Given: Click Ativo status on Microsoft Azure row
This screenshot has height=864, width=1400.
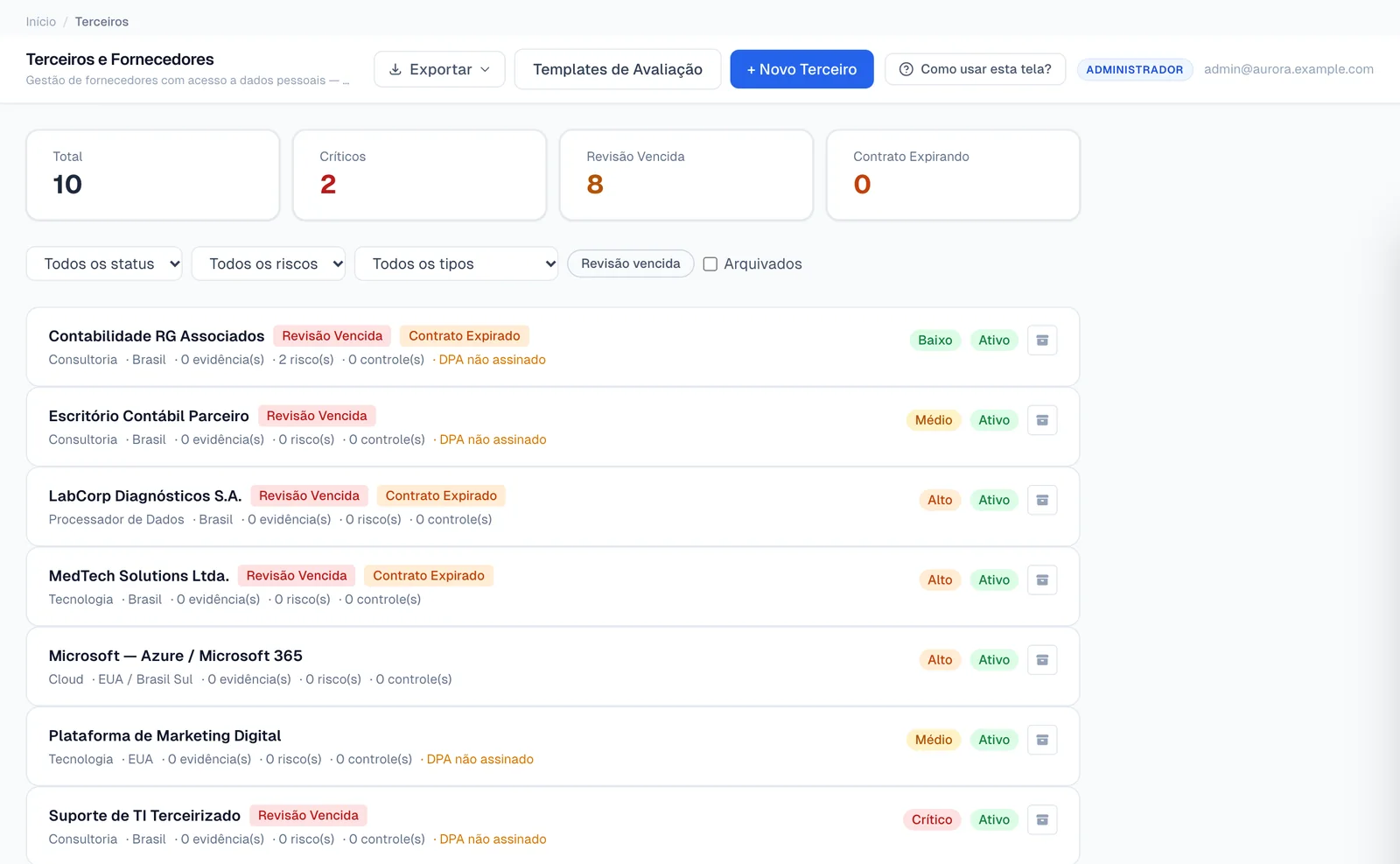Looking at the screenshot, I should pyautogui.click(x=994, y=660).
